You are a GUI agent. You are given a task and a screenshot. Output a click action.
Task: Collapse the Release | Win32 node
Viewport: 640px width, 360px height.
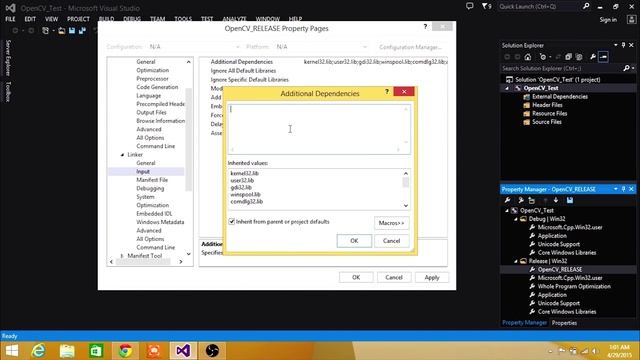(x=516, y=261)
